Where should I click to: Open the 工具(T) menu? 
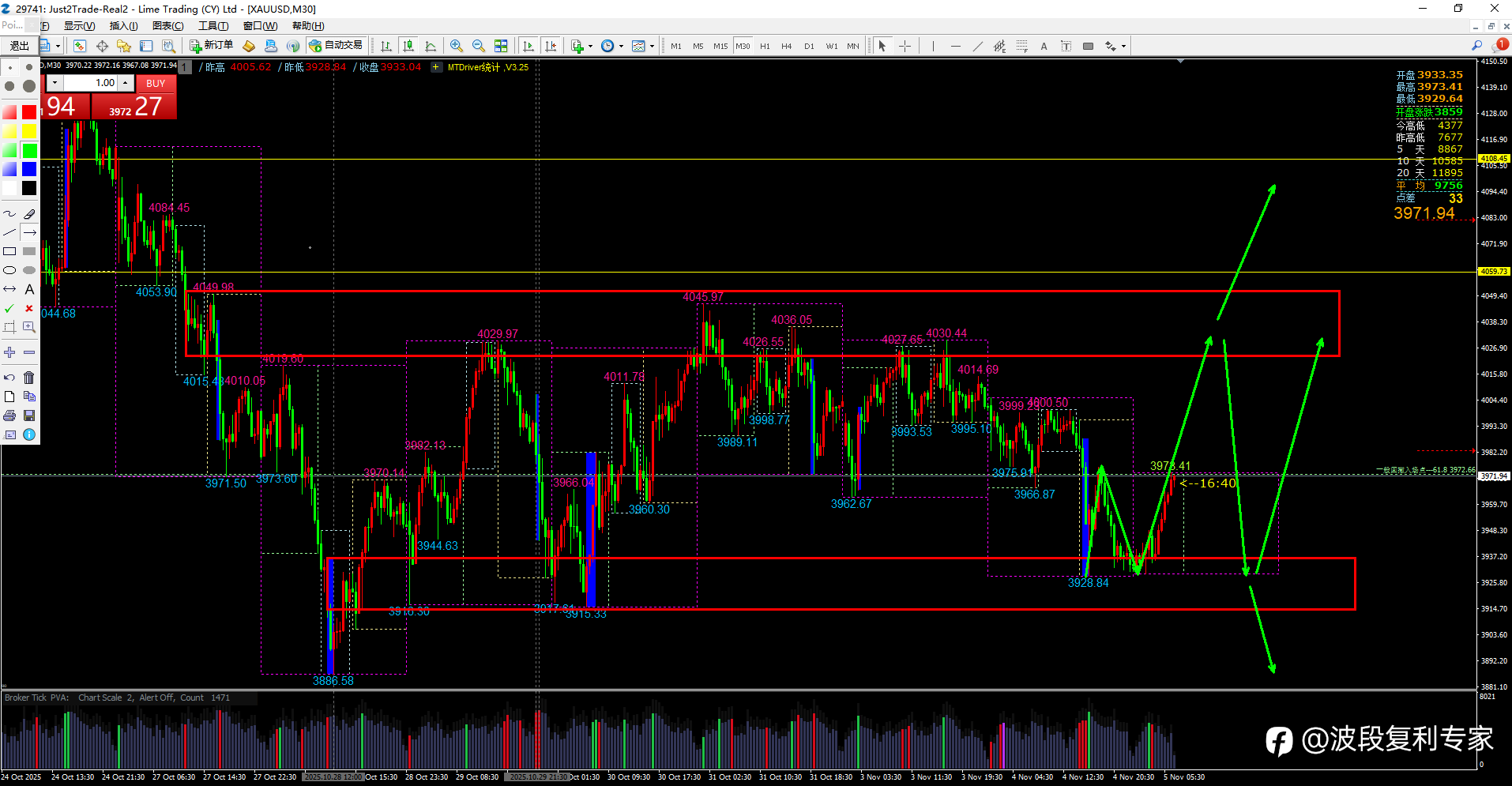(x=213, y=26)
